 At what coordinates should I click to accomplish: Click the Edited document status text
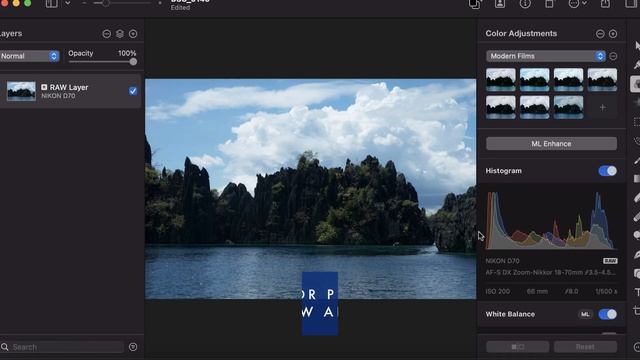[x=180, y=8]
